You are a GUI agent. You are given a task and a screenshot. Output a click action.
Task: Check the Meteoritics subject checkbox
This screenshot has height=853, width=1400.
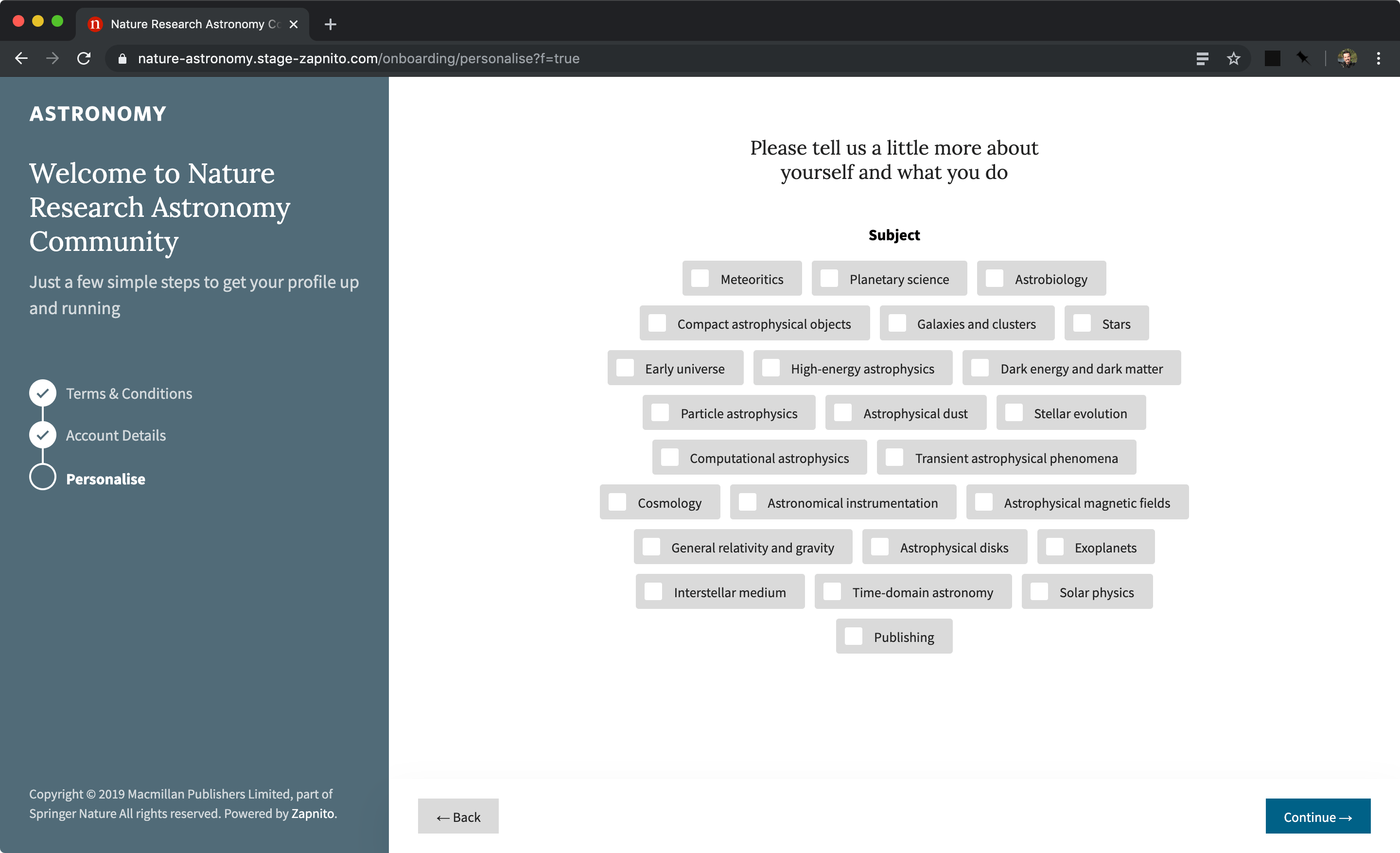tap(700, 279)
